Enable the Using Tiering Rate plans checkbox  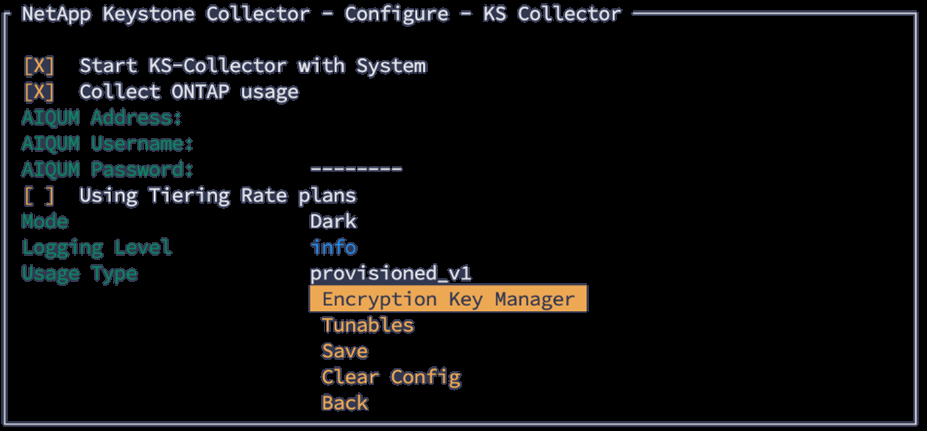pyautogui.click(x=39, y=195)
